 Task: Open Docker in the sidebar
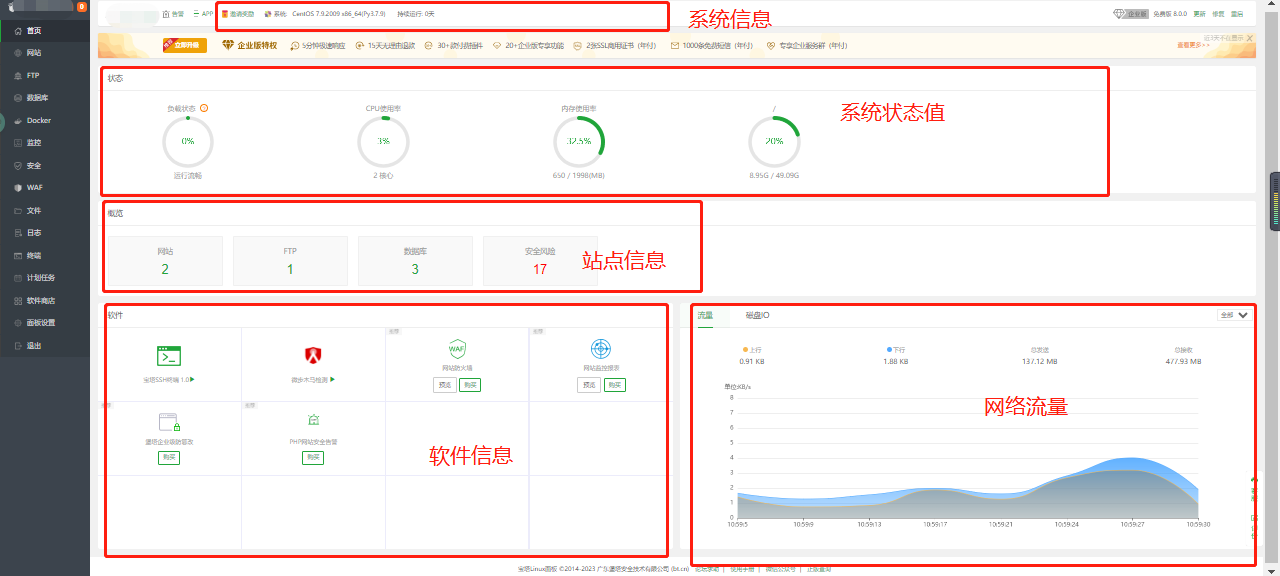[x=45, y=120]
